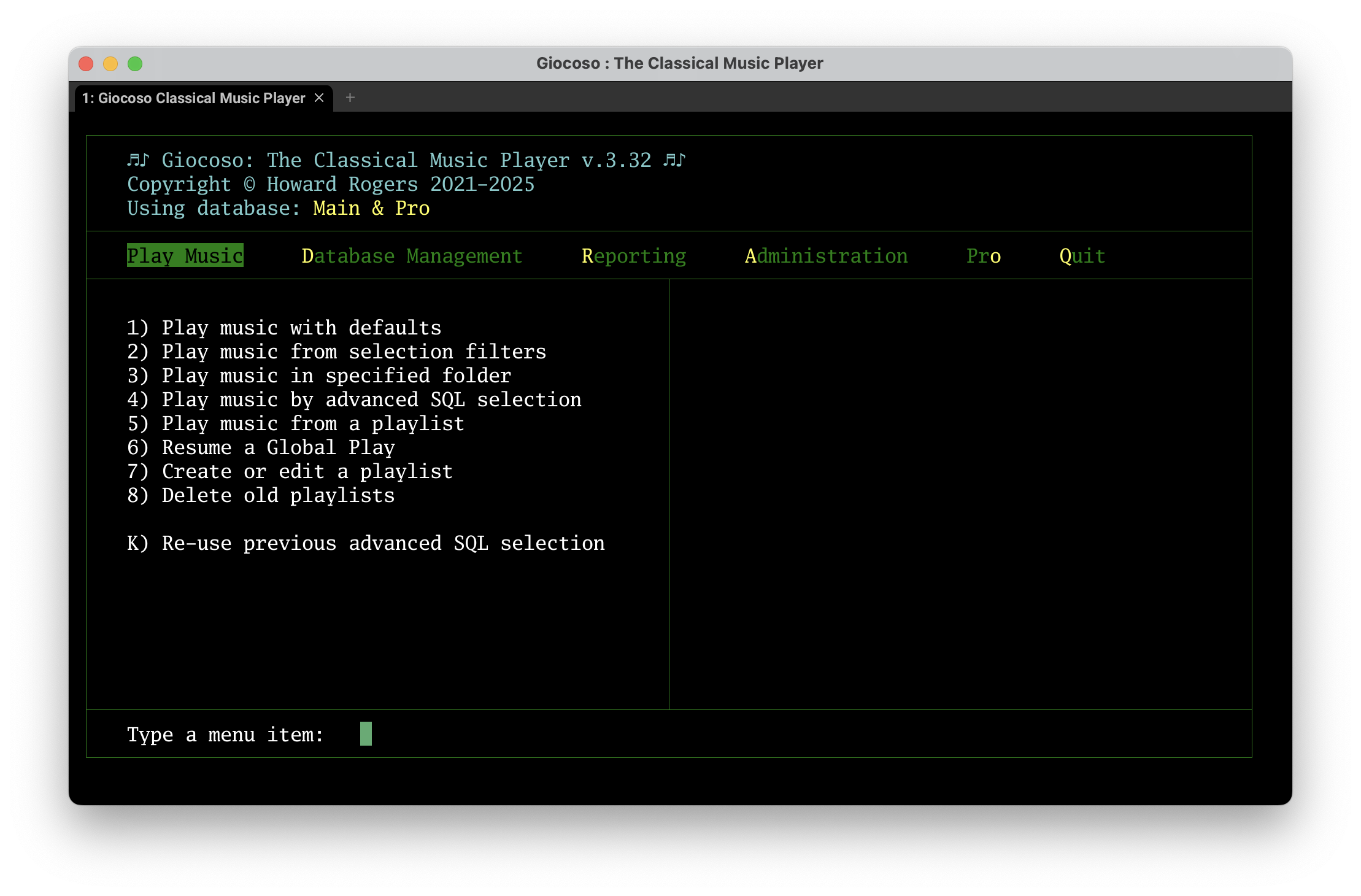Select 'Play music from selection filters'
Viewport: 1361px width, 896px height.
[x=336, y=351]
